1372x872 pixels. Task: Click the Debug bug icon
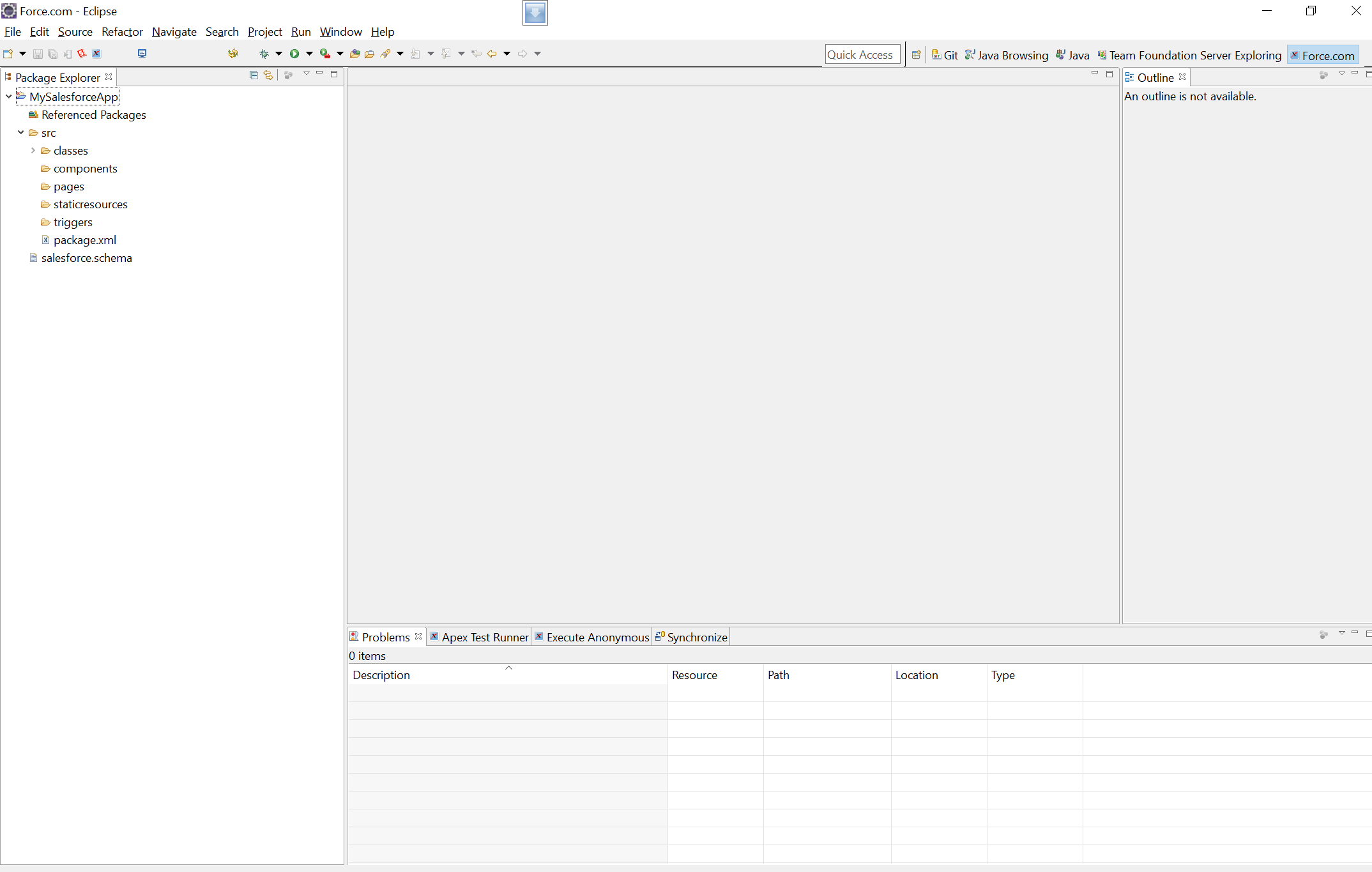point(264,54)
